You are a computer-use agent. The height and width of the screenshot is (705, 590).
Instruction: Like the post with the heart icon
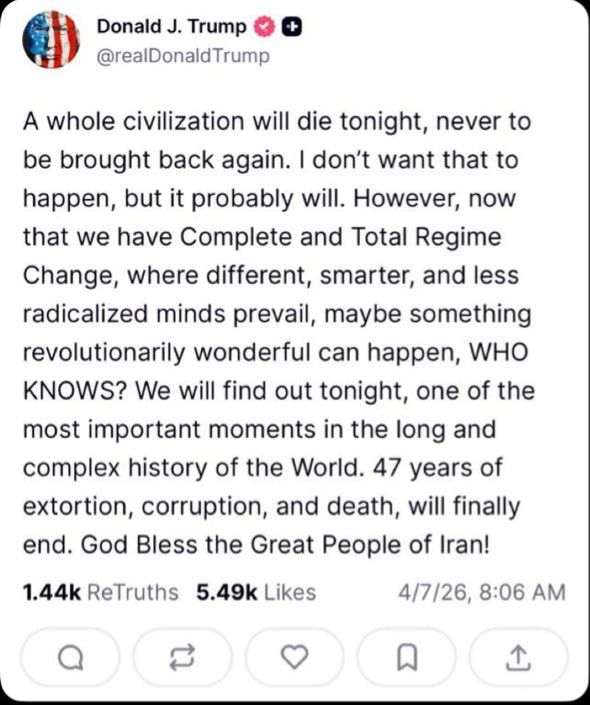pos(295,658)
